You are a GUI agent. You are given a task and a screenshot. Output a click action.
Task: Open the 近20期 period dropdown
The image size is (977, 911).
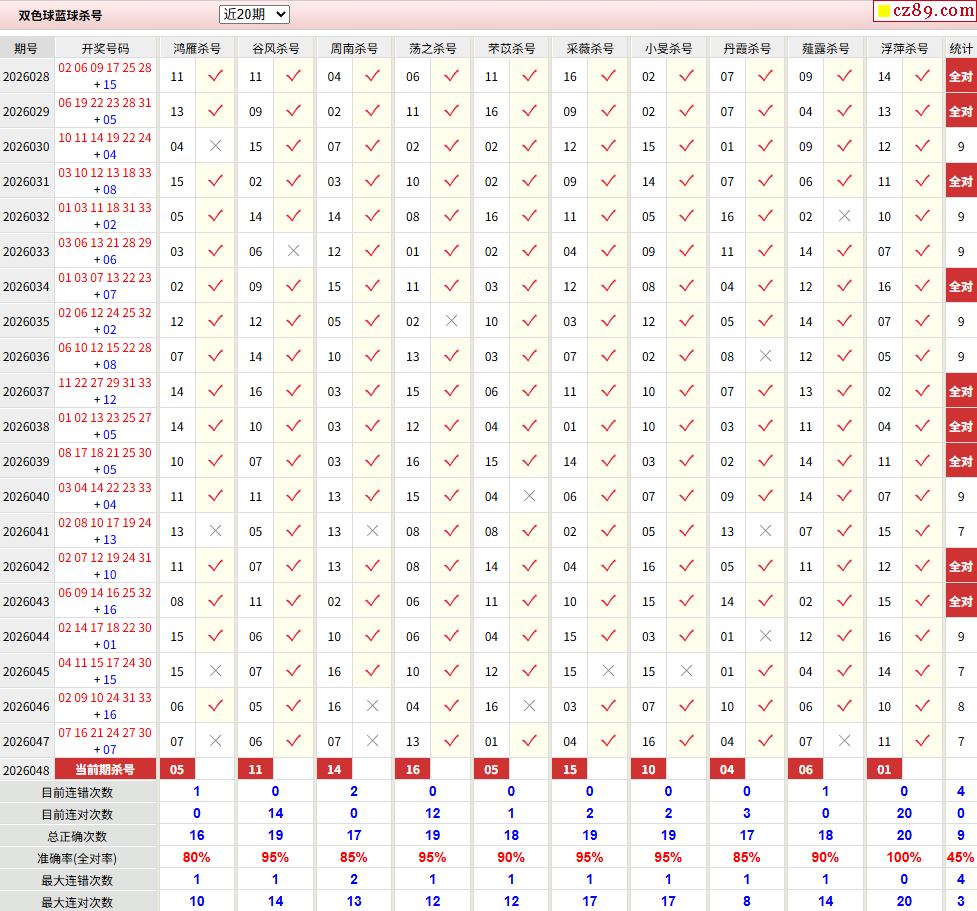(x=254, y=14)
